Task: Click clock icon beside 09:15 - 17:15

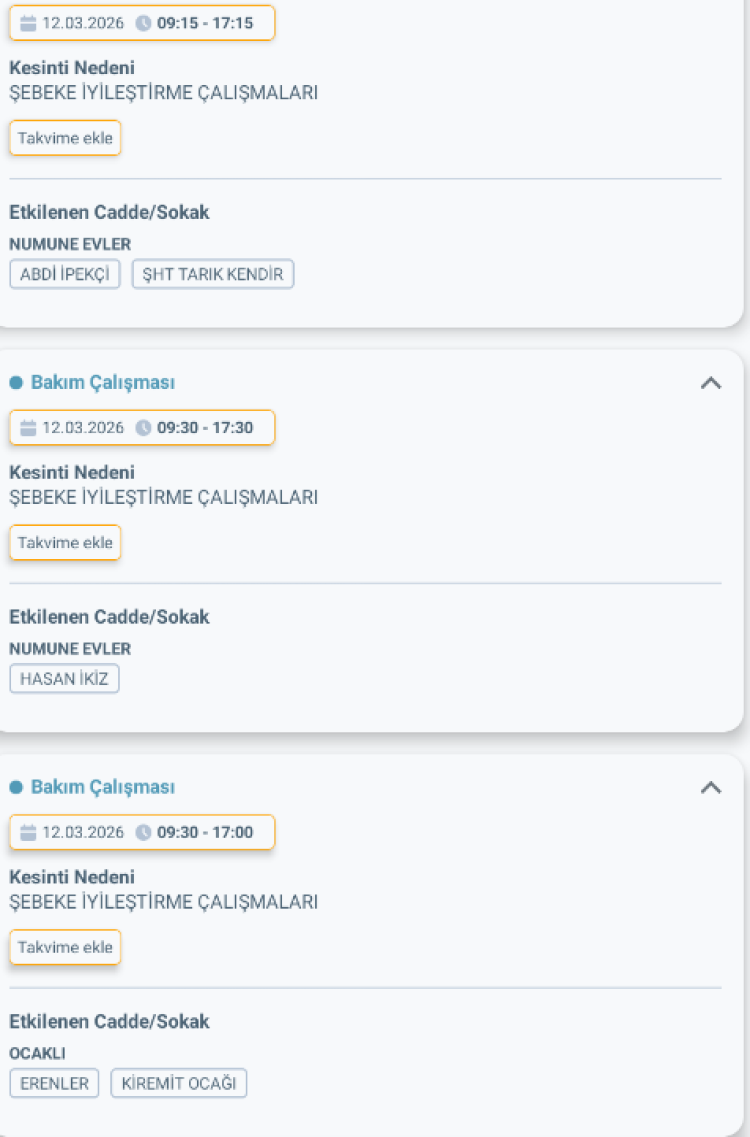Action: (144, 23)
